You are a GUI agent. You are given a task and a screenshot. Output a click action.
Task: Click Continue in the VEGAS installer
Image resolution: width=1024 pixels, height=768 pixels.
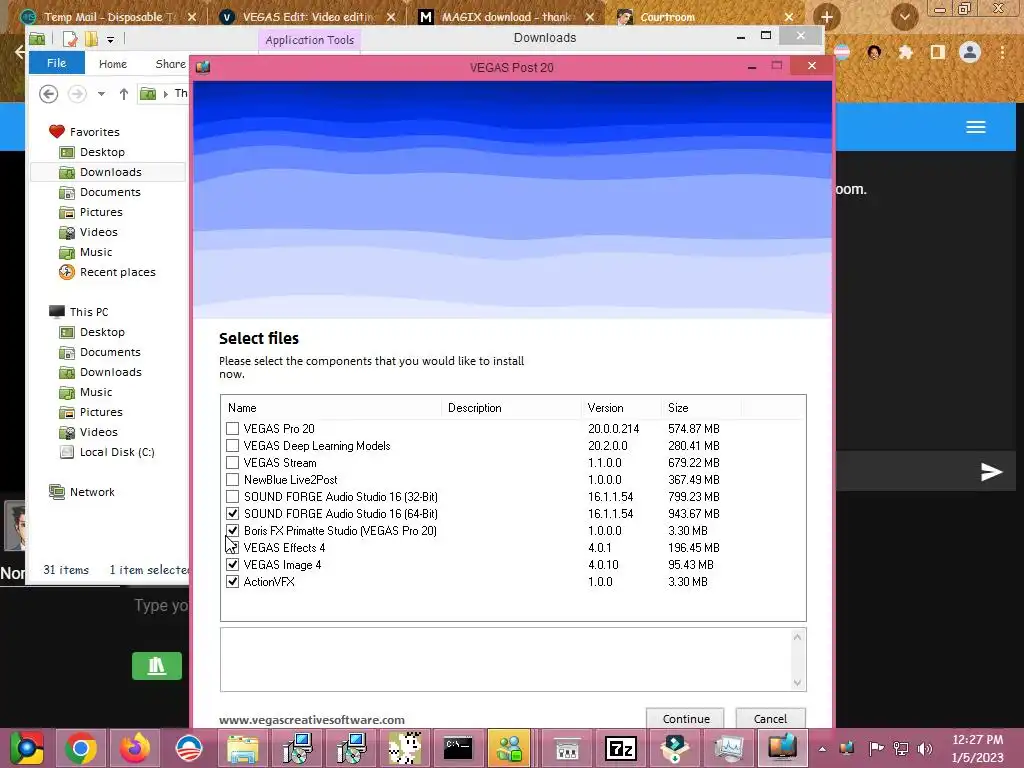[x=685, y=718]
